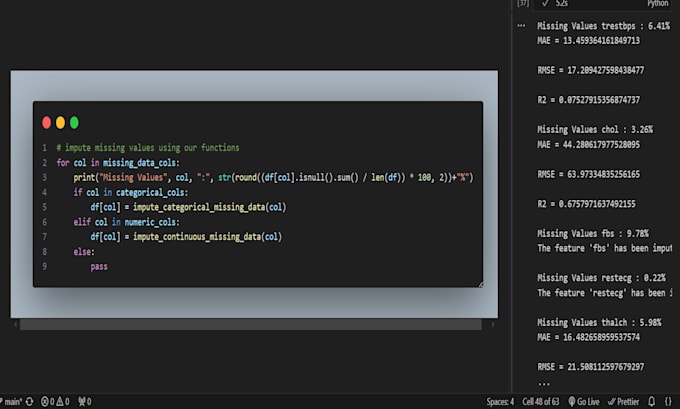
Task: Click the 'if col in categorical_cols:' code line
Action: coord(131,192)
